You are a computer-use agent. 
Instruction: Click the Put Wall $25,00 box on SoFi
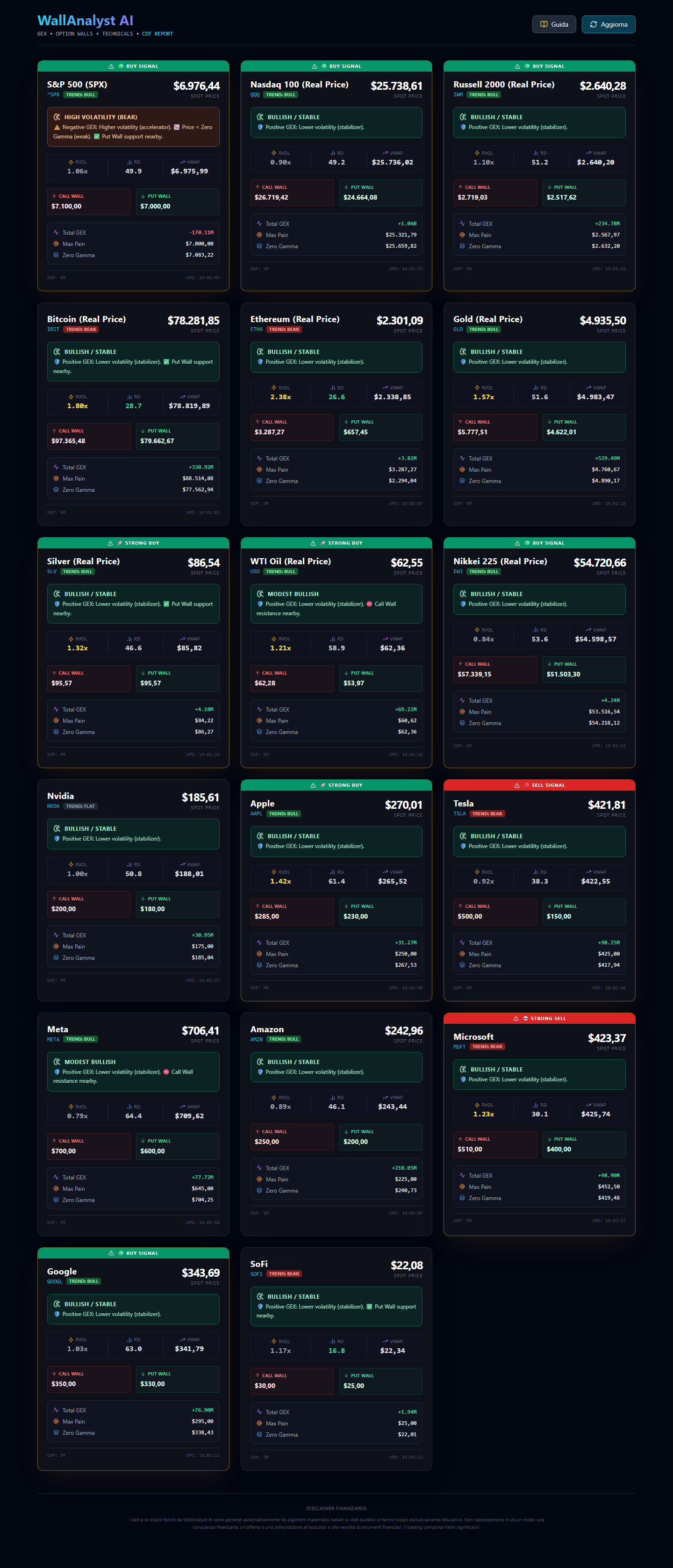point(380,1381)
